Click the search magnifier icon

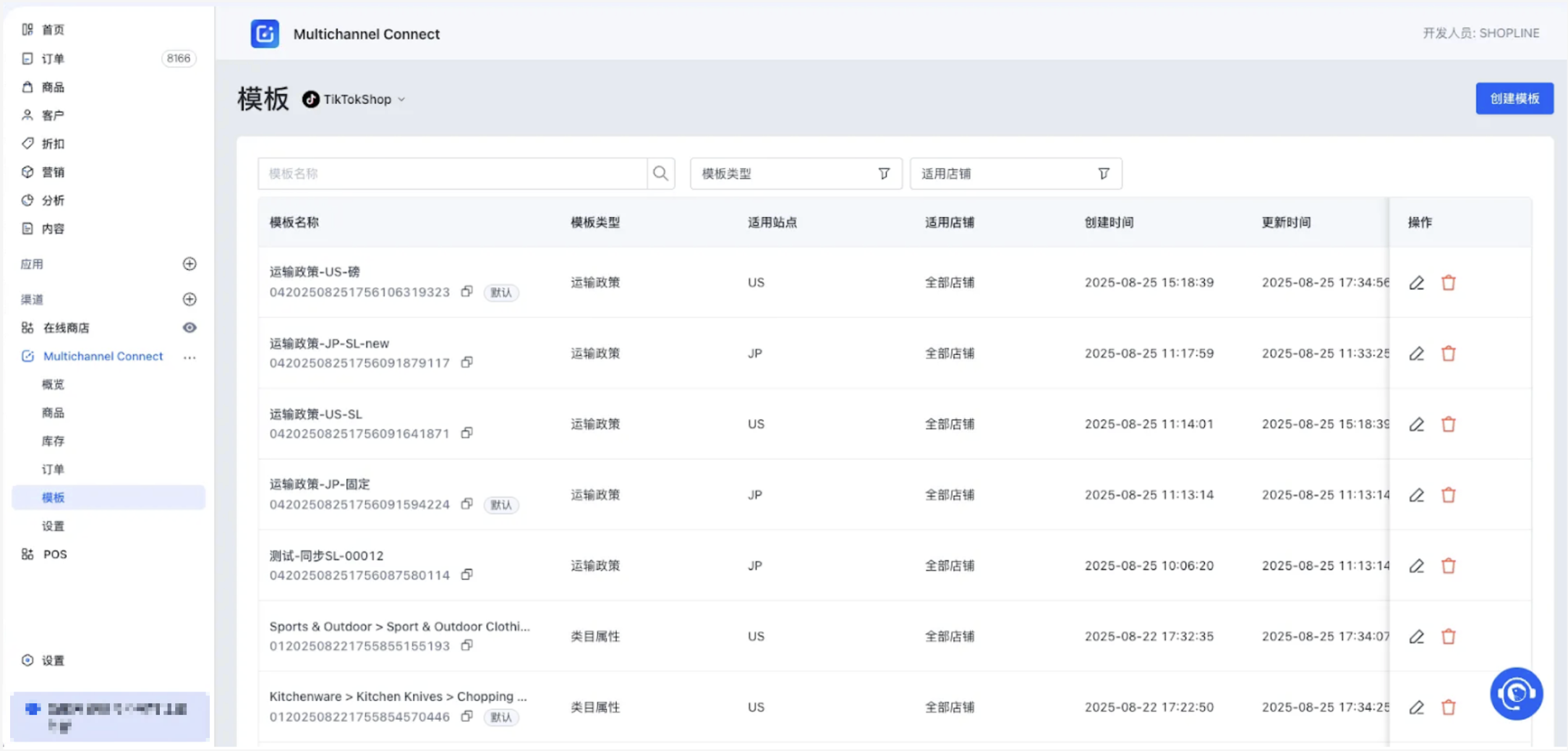click(660, 174)
